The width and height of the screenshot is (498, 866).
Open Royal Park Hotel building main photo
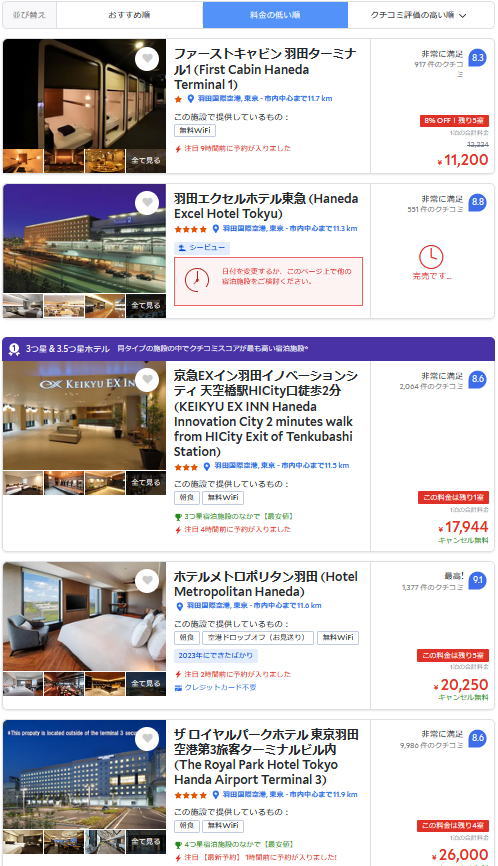(x=84, y=774)
